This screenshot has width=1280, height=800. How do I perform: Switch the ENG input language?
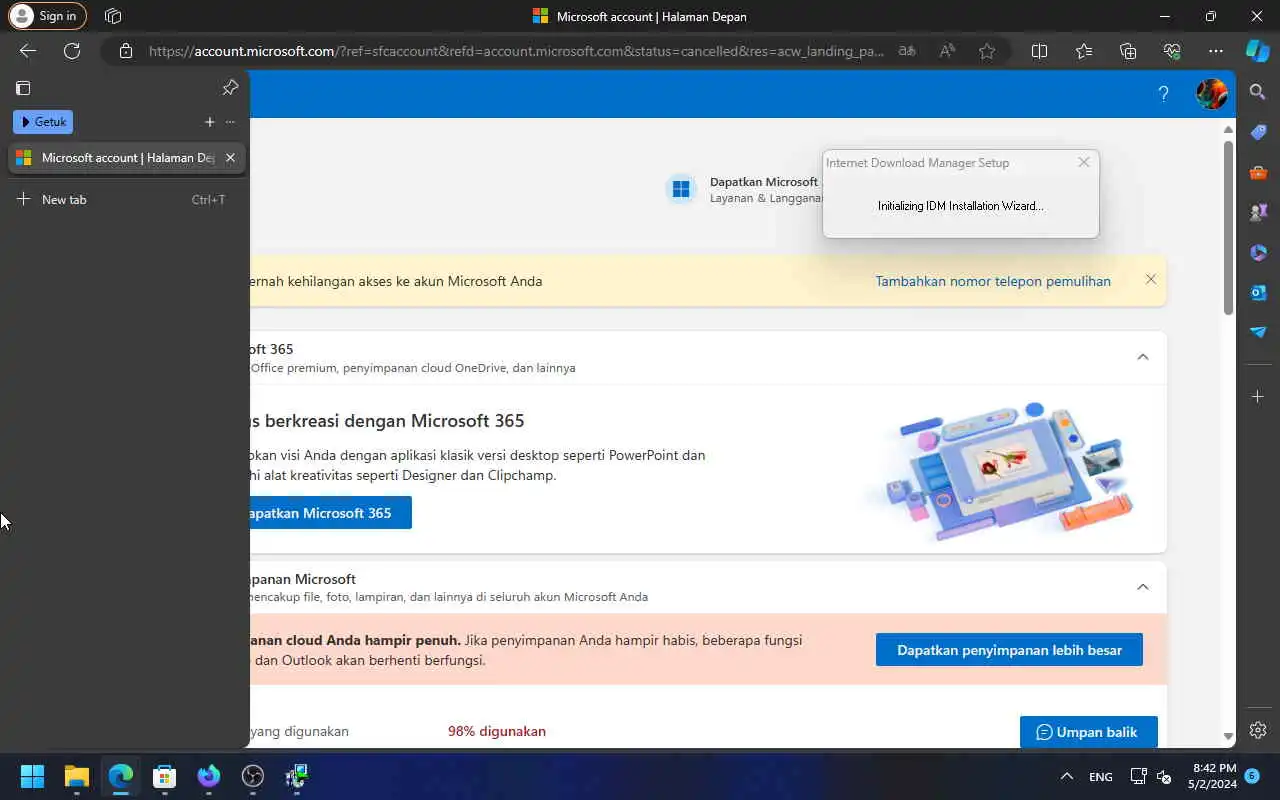tap(1100, 776)
